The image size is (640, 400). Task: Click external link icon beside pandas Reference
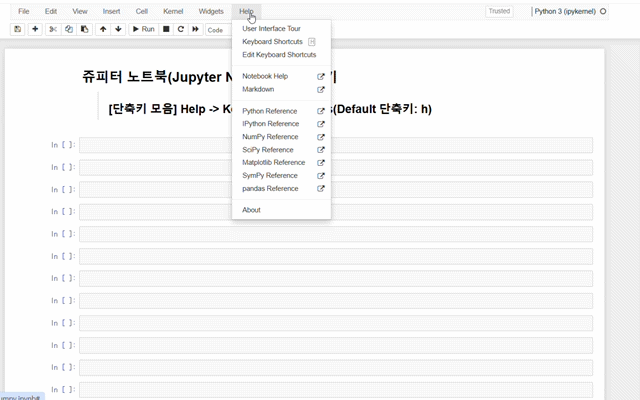321,189
